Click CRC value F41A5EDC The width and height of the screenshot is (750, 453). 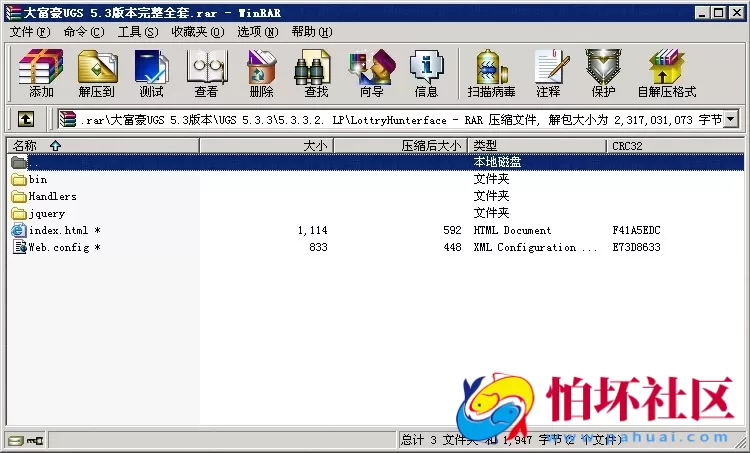tap(636, 231)
